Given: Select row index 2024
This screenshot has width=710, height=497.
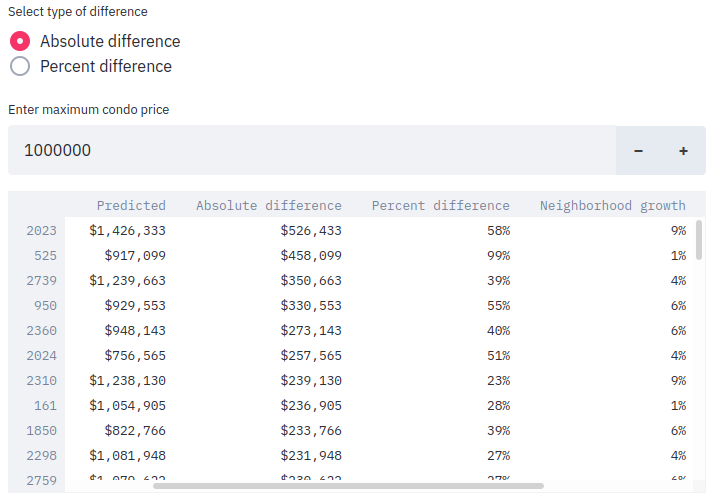Looking at the screenshot, I should click(42, 355).
